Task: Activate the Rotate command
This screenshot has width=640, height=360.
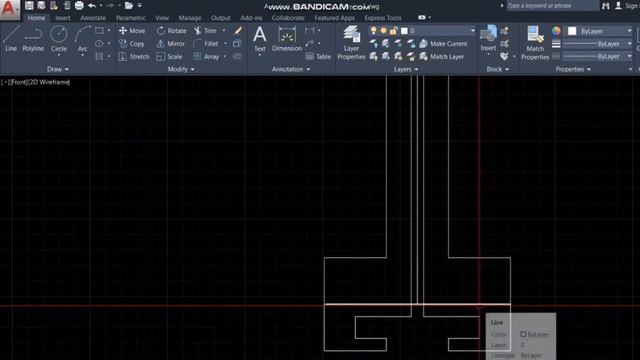Action: click(171, 31)
